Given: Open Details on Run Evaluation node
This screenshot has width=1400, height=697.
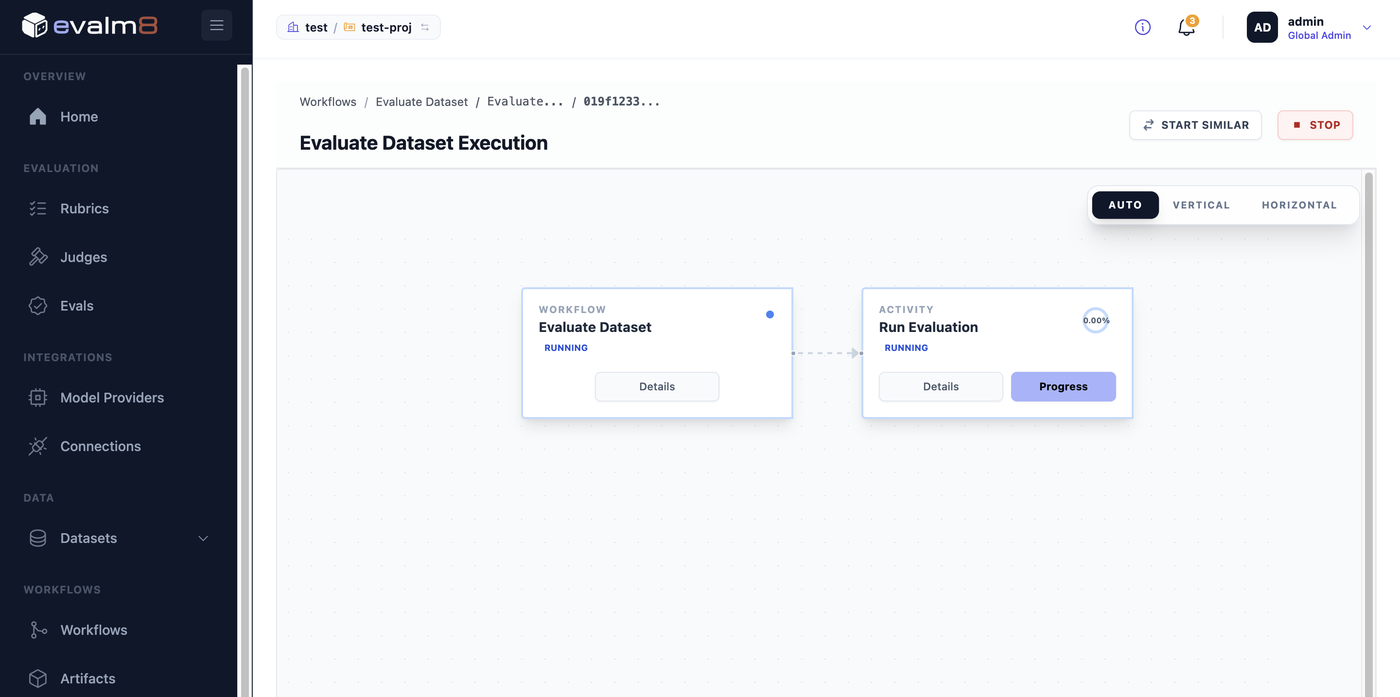Looking at the screenshot, I should coord(941,387).
